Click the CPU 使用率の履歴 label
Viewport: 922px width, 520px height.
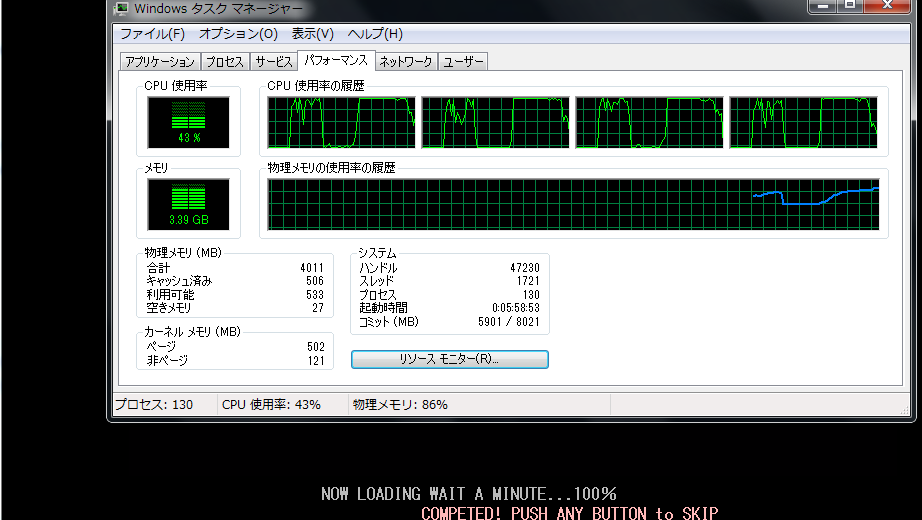click(316, 86)
